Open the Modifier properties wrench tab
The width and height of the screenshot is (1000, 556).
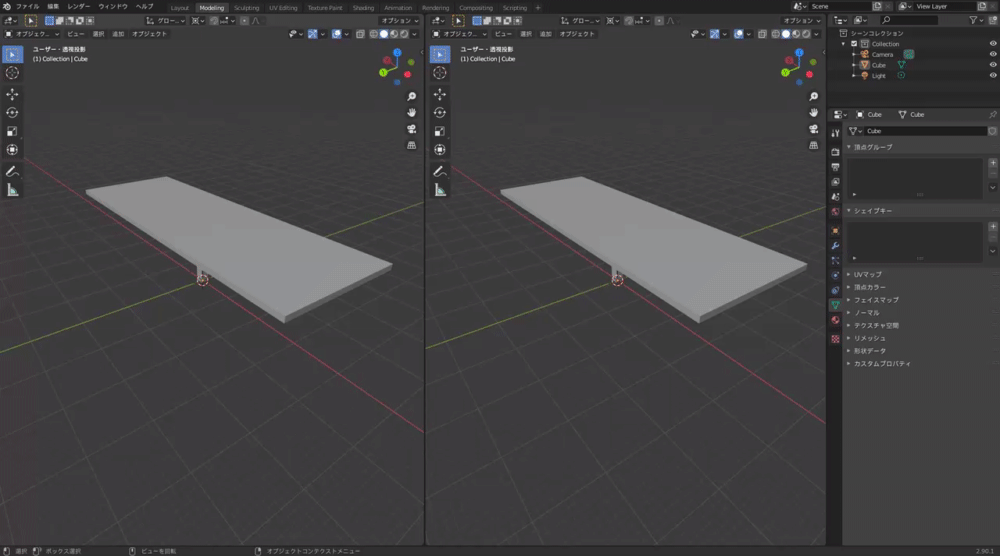(x=835, y=246)
